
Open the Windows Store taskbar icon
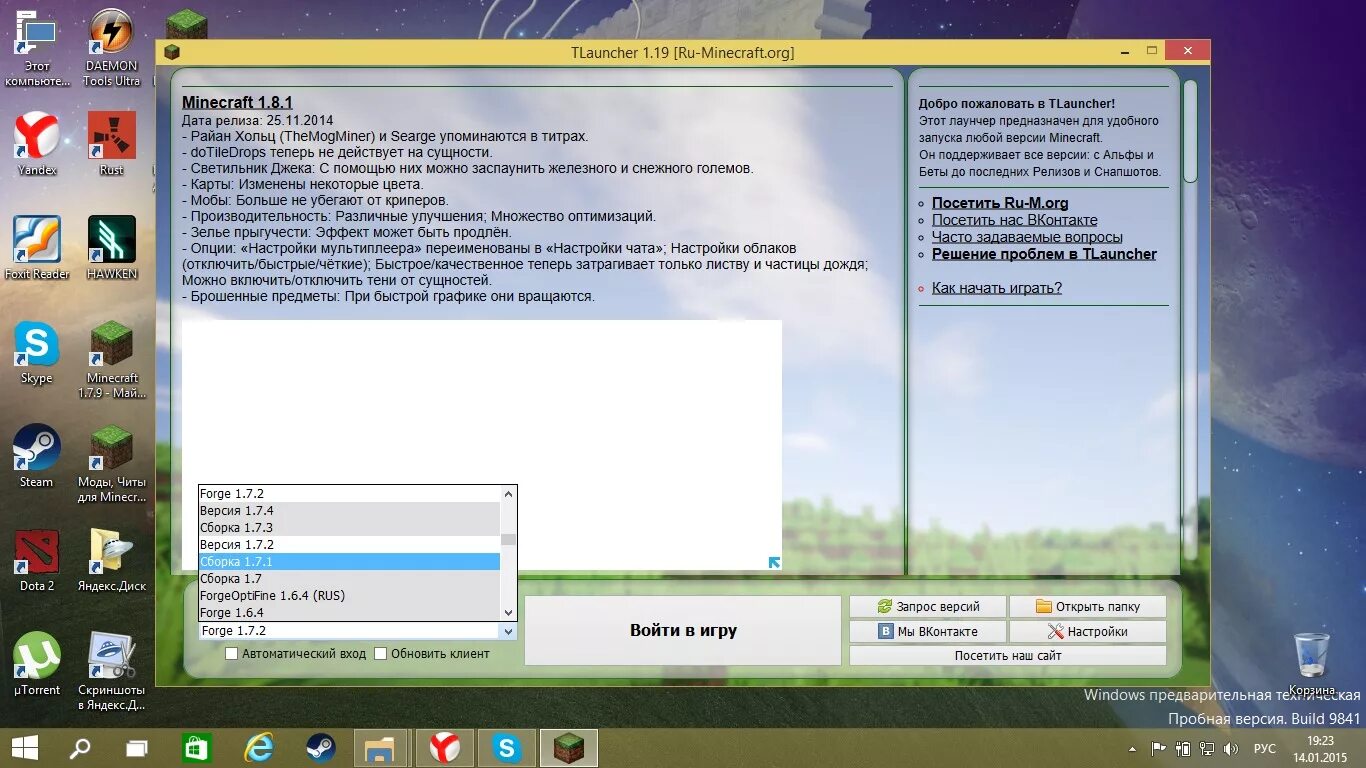[196, 747]
